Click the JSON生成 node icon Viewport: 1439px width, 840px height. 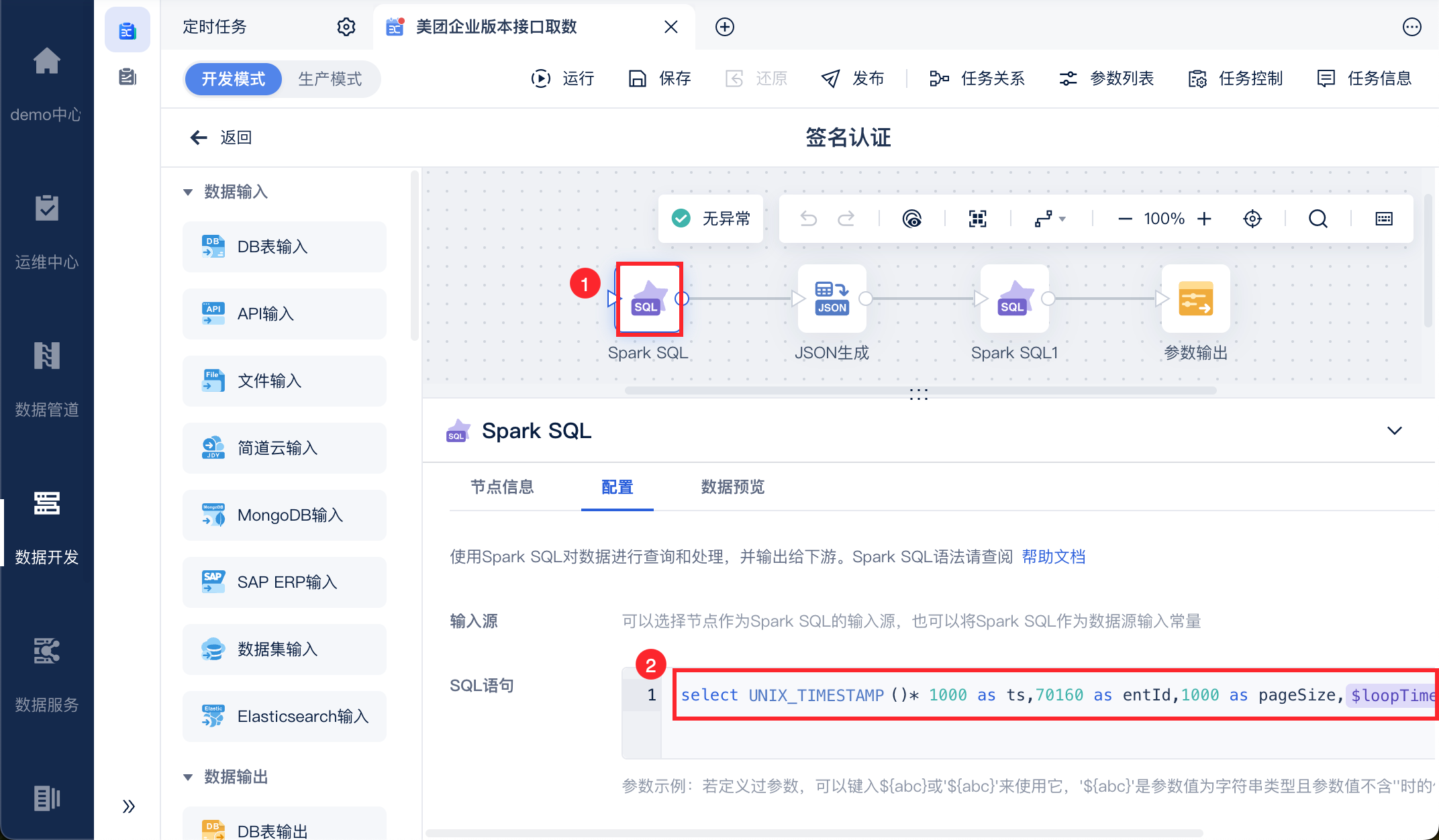tap(832, 299)
